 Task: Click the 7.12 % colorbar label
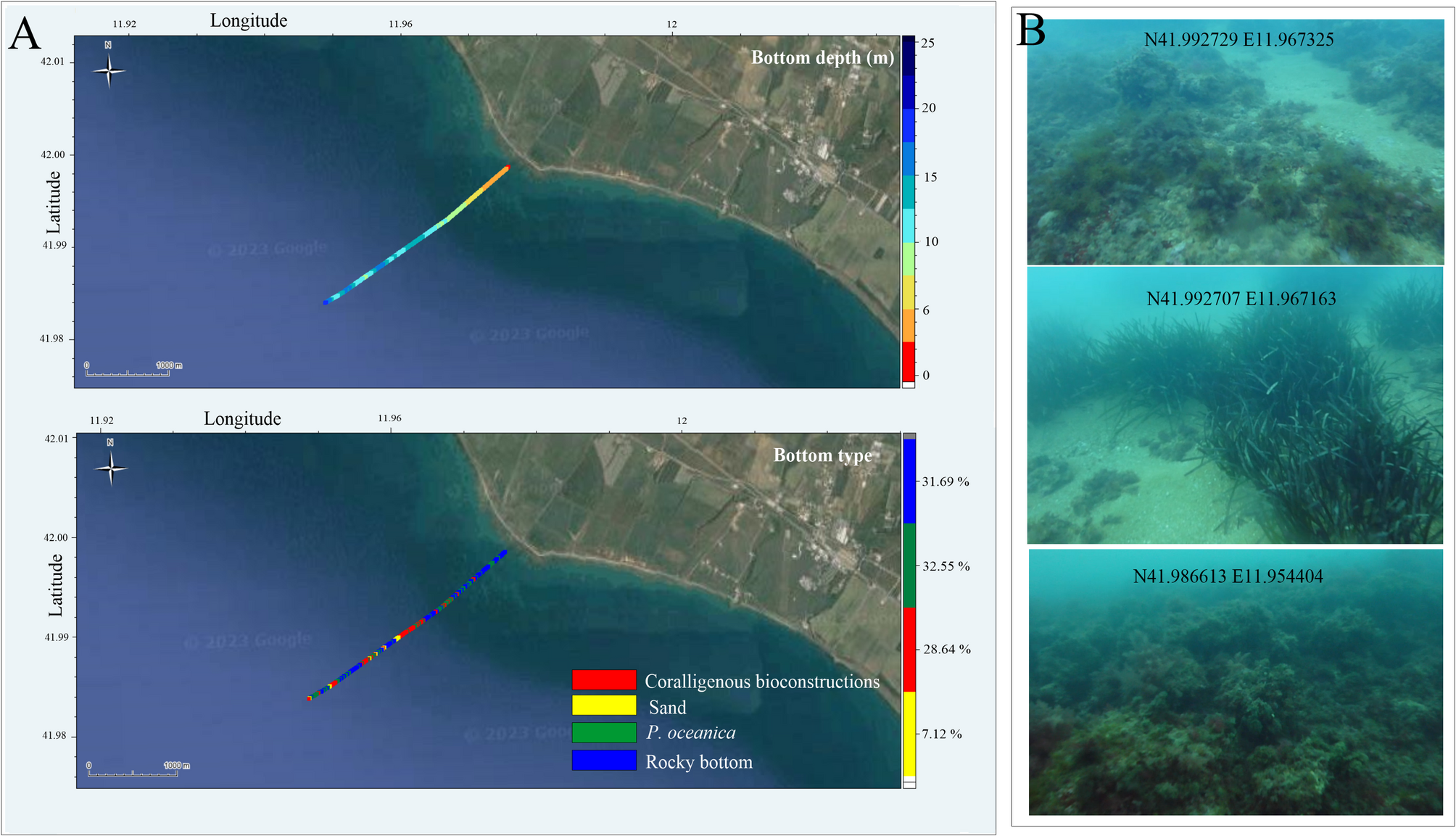pos(942,734)
